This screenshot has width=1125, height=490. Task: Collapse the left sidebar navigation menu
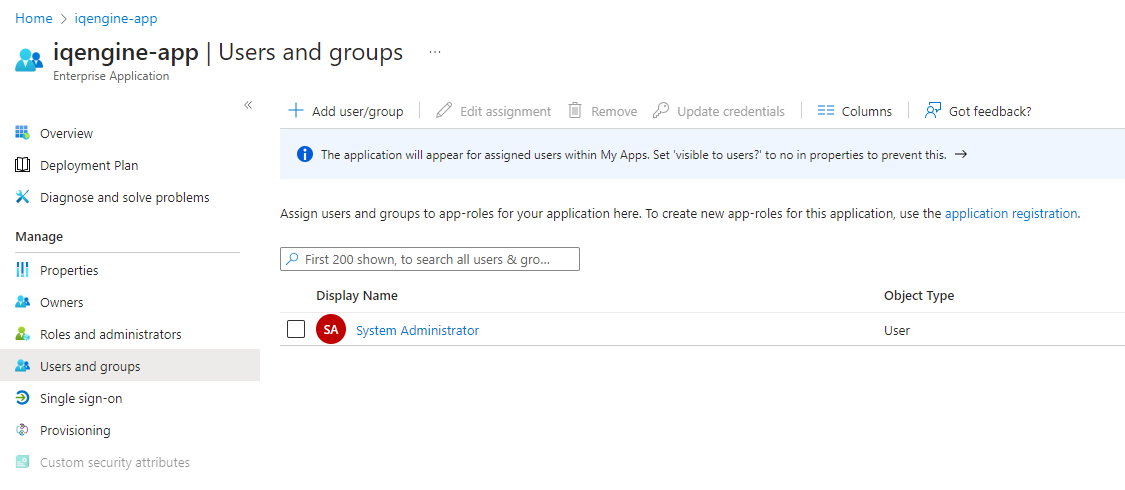coord(248,105)
